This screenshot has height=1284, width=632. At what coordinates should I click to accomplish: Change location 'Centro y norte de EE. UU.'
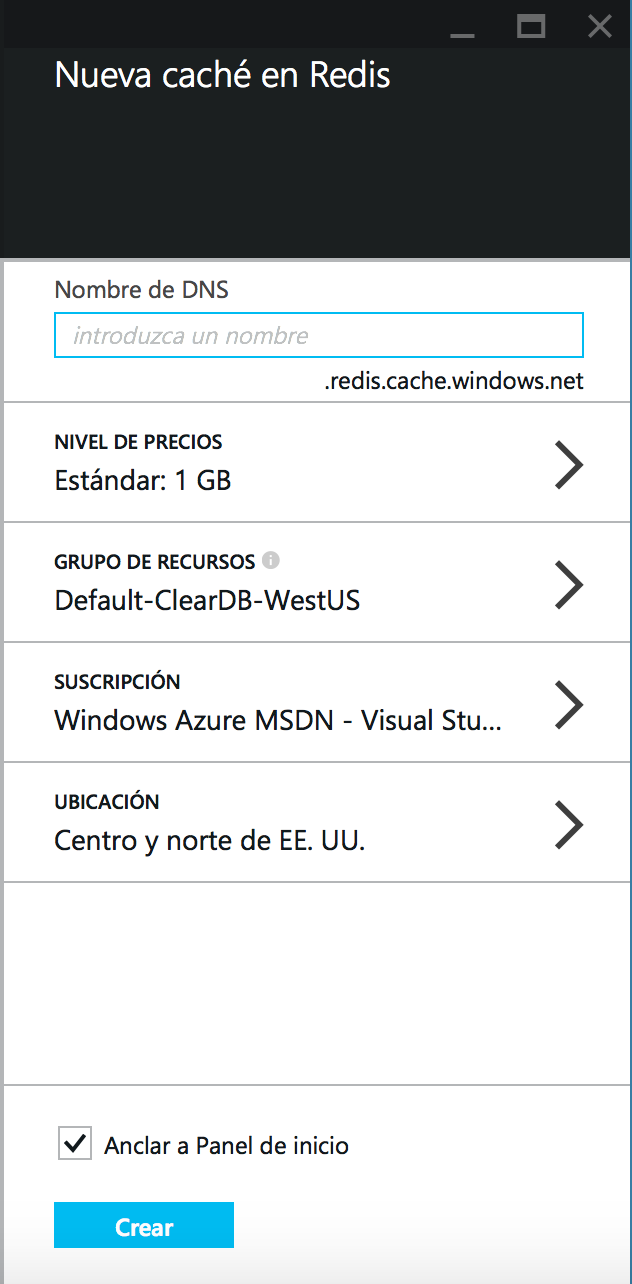pyautogui.click(x=210, y=841)
